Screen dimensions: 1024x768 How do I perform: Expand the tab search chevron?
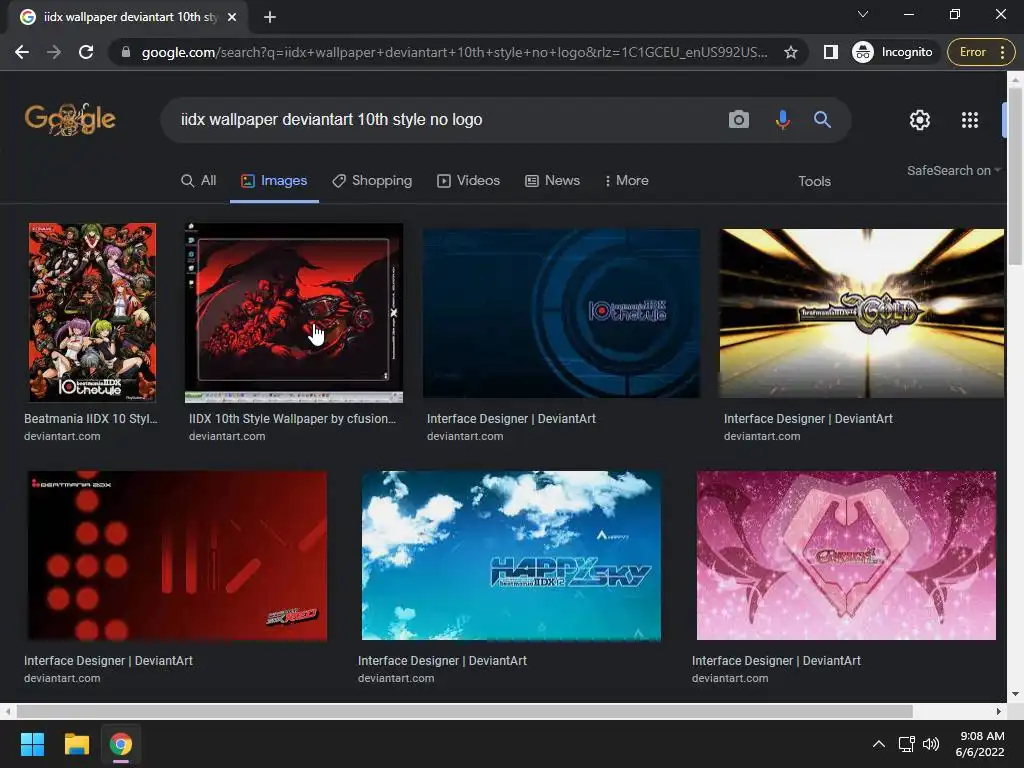click(x=863, y=14)
